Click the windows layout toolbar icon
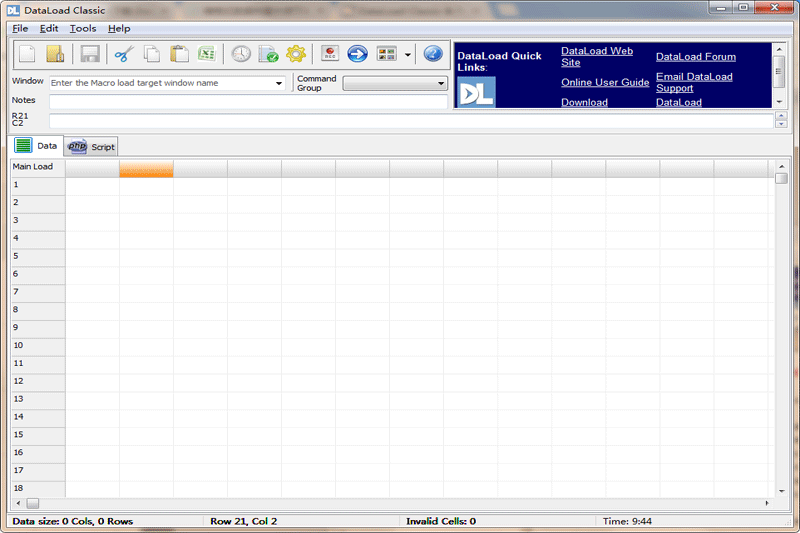Screen dimensions: 800x533 tap(386, 54)
